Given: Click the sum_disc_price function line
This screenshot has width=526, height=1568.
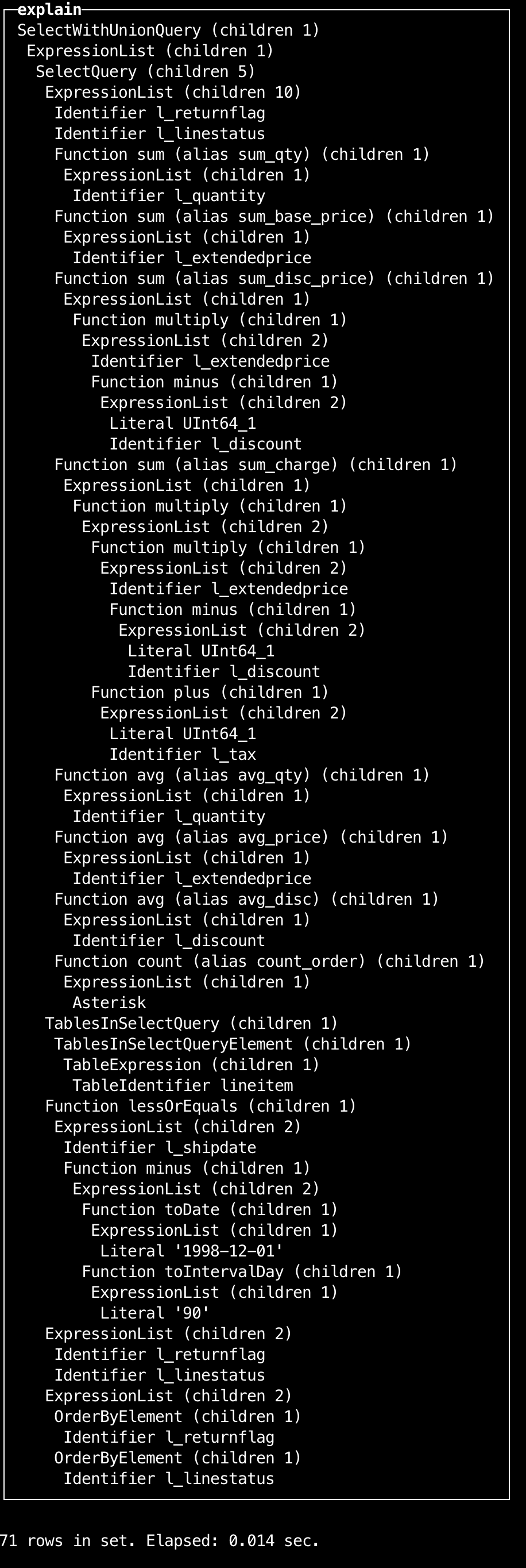Looking at the screenshot, I should tap(274, 278).
